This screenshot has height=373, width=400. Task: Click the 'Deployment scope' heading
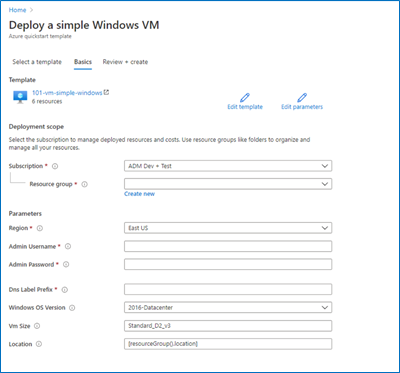36,127
